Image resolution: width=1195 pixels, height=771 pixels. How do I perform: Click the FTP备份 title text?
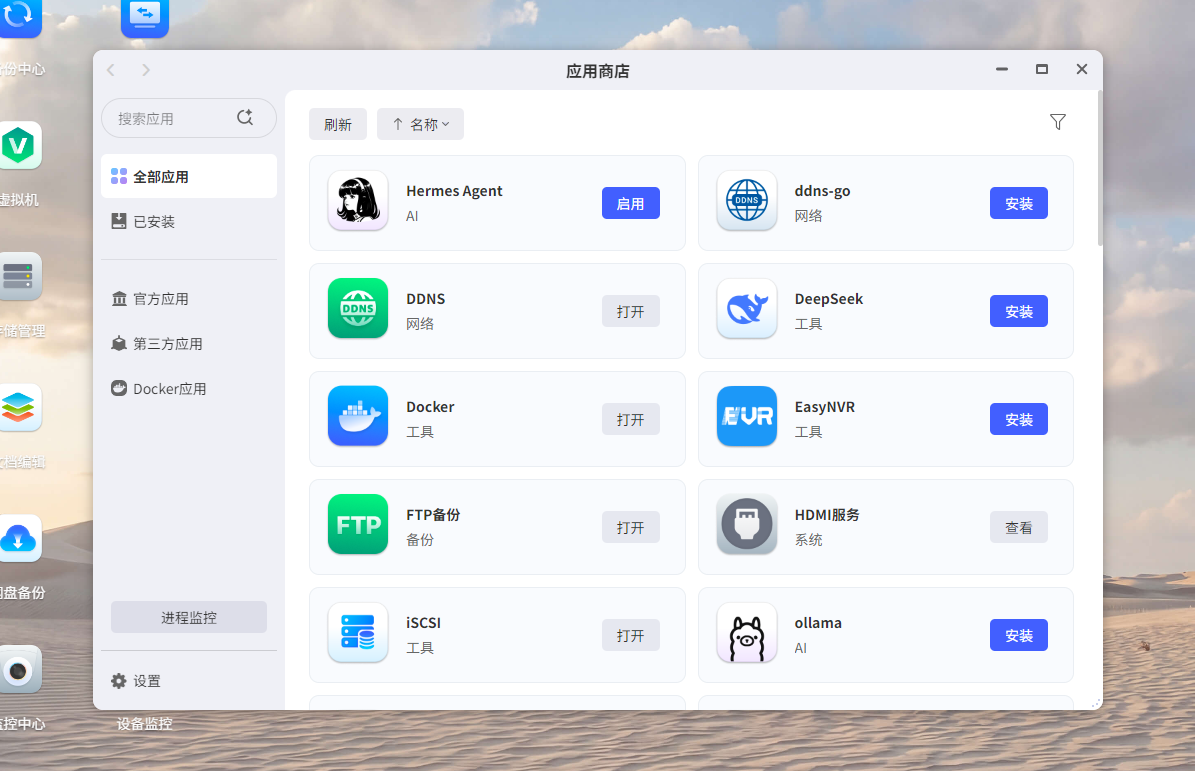point(433,515)
